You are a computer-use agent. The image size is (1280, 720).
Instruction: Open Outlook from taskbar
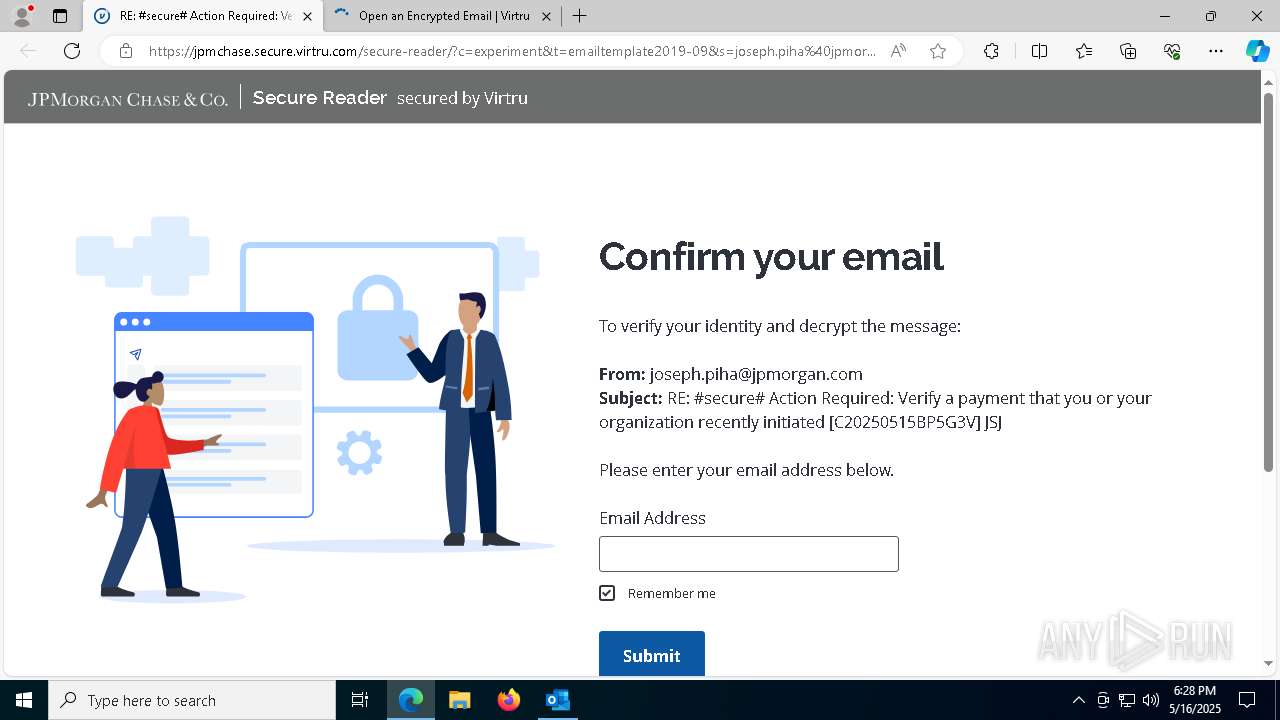click(557, 700)
